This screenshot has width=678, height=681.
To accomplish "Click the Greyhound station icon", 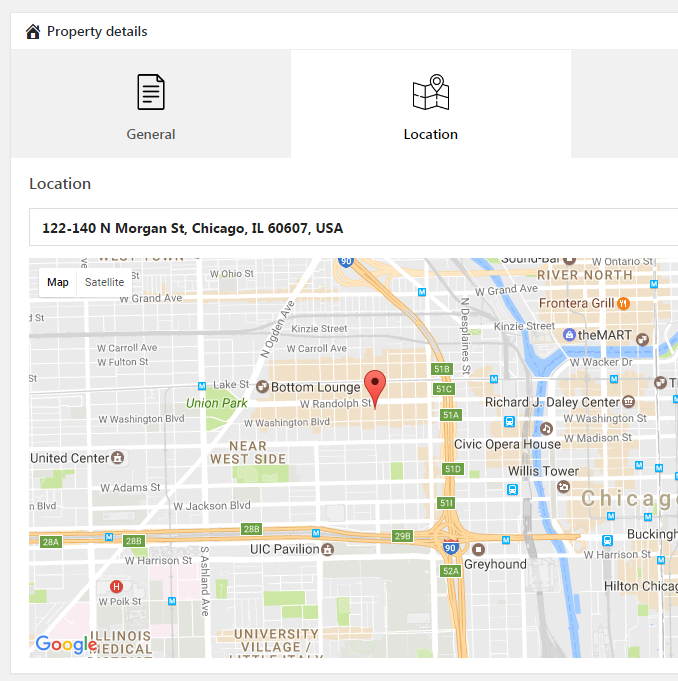I will [x=478, y=549].
